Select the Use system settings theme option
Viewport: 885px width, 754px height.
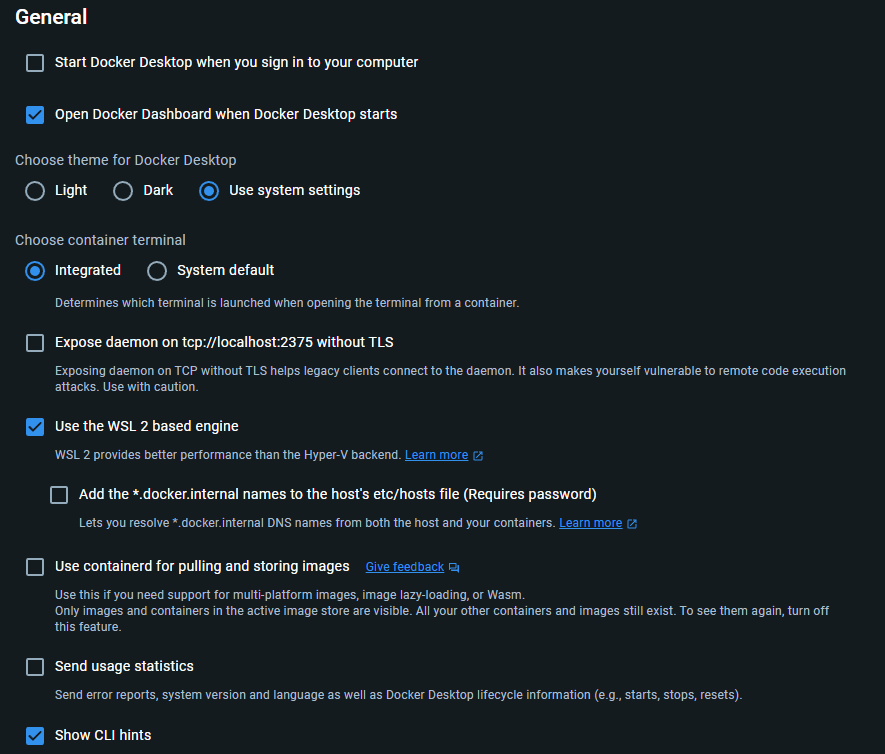209,191
